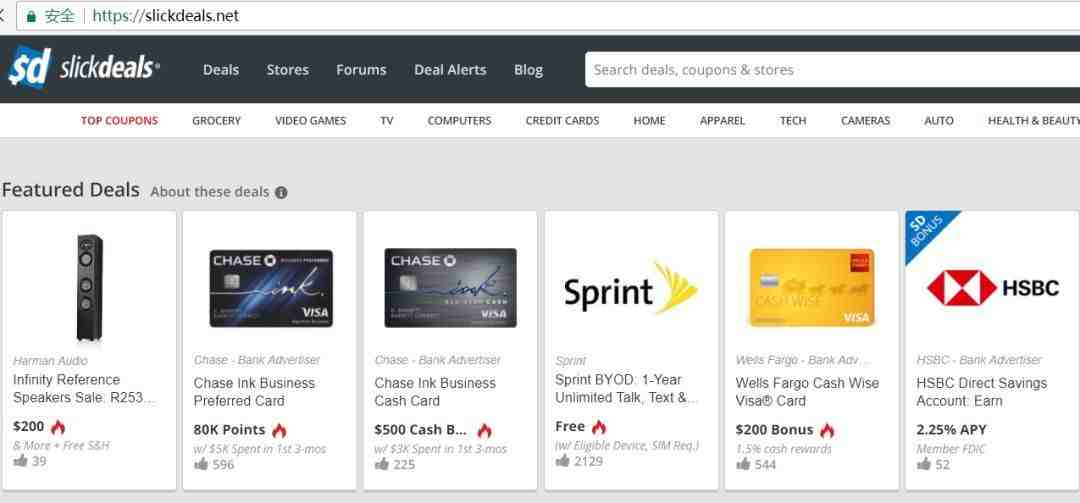Open Sprint BYOD 1-Year Unlimited title
1080x503 pixels.
coord(627,389)
